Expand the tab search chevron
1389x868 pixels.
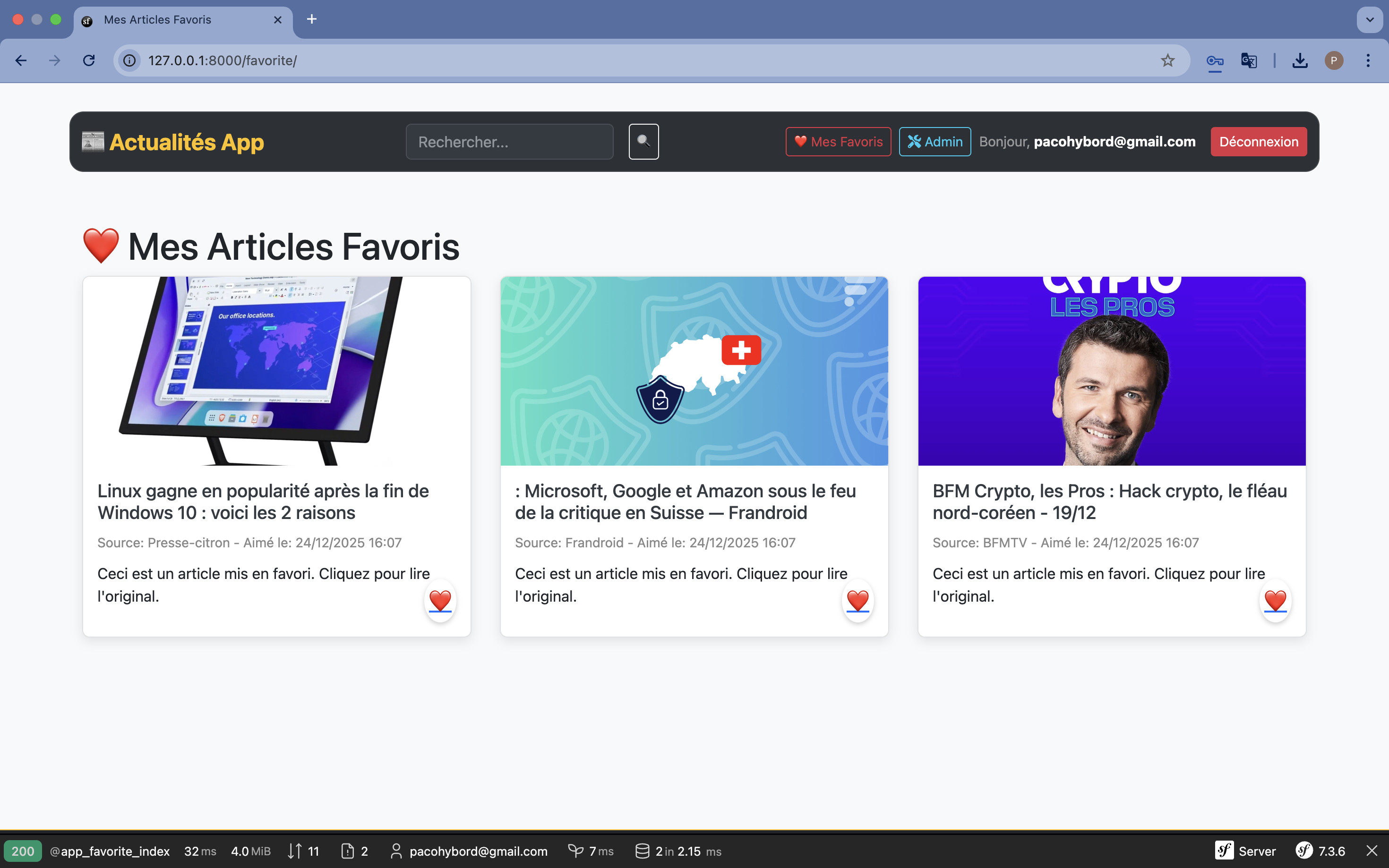pos(1370,19)
